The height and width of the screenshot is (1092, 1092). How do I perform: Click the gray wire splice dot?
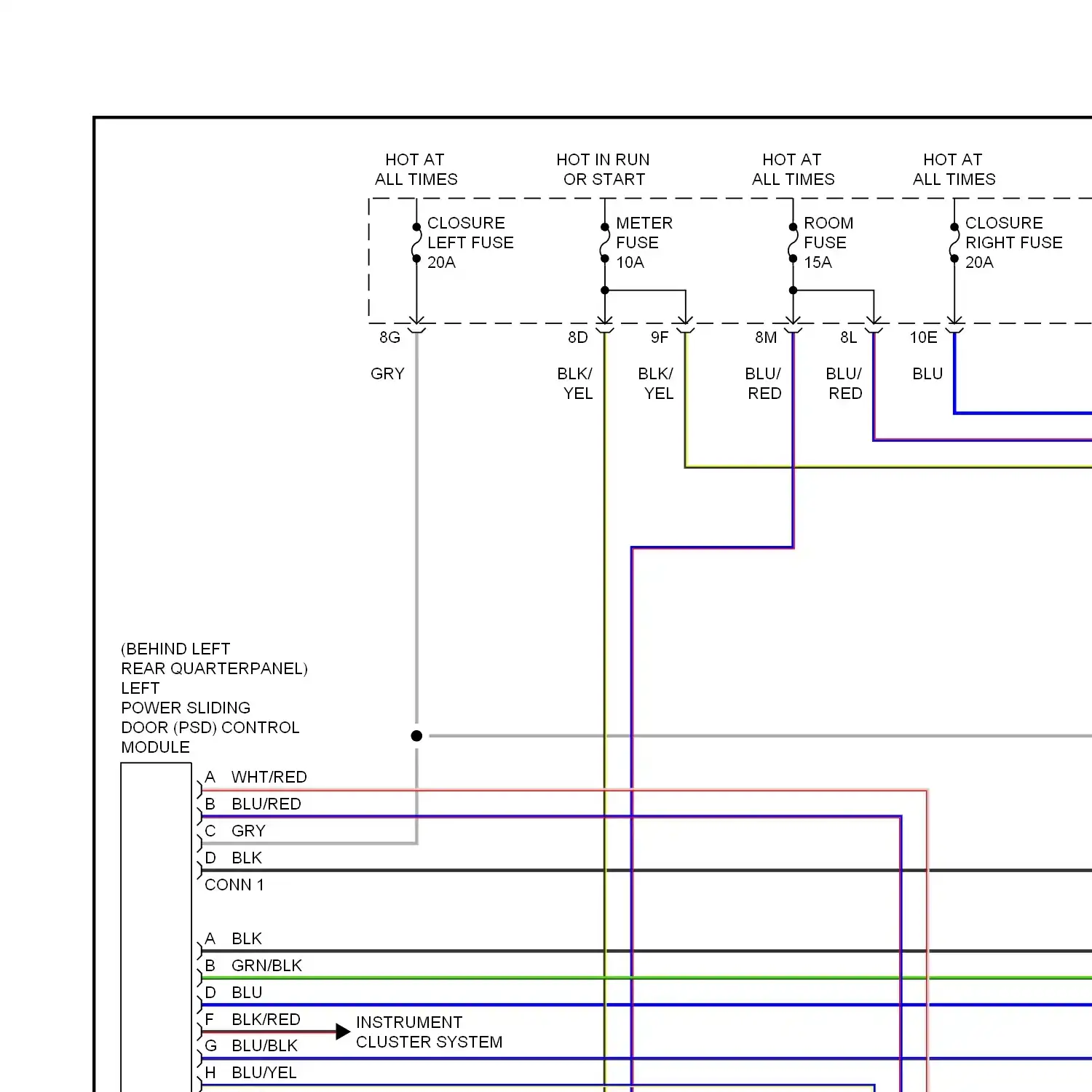[x=416, y=736]
